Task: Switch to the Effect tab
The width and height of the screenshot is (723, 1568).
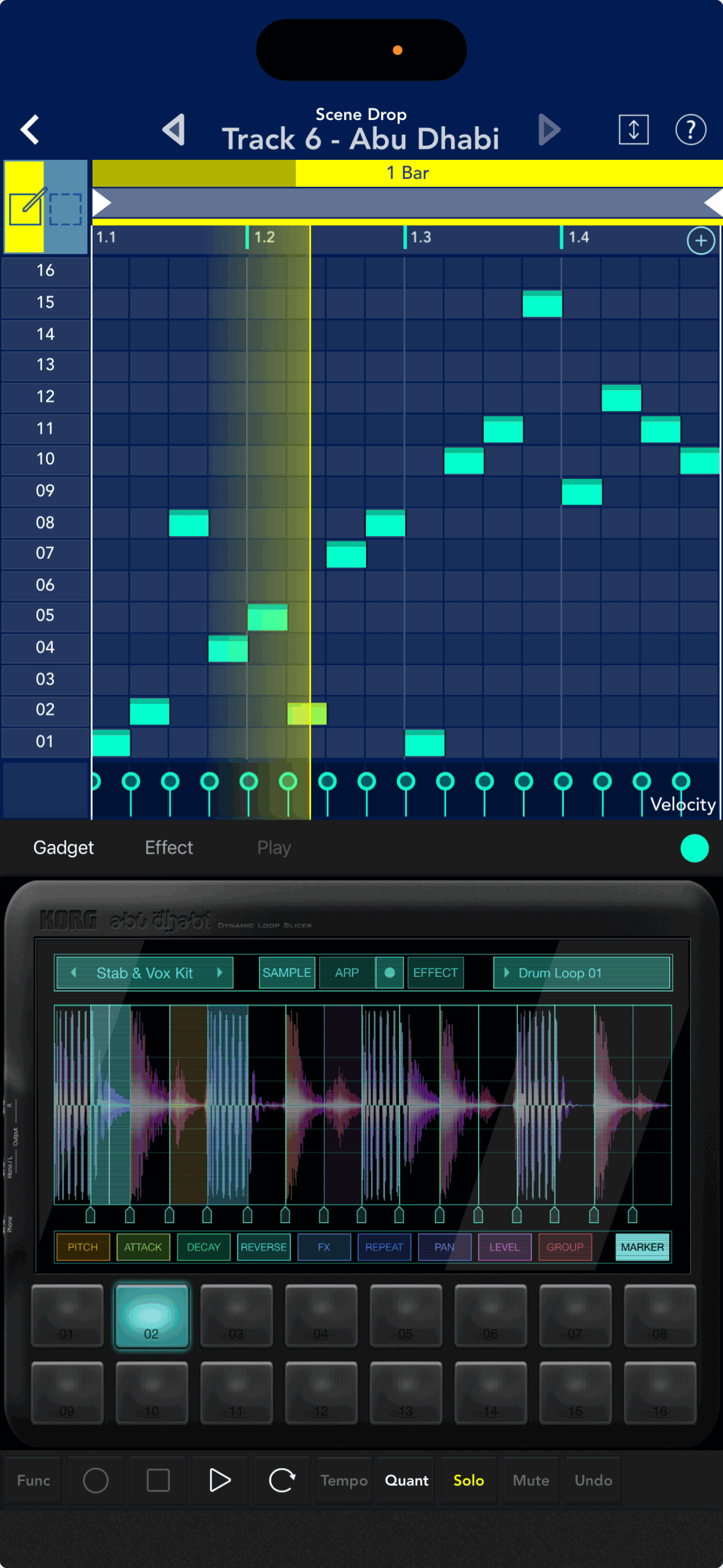Action: [x=168, y=848]
